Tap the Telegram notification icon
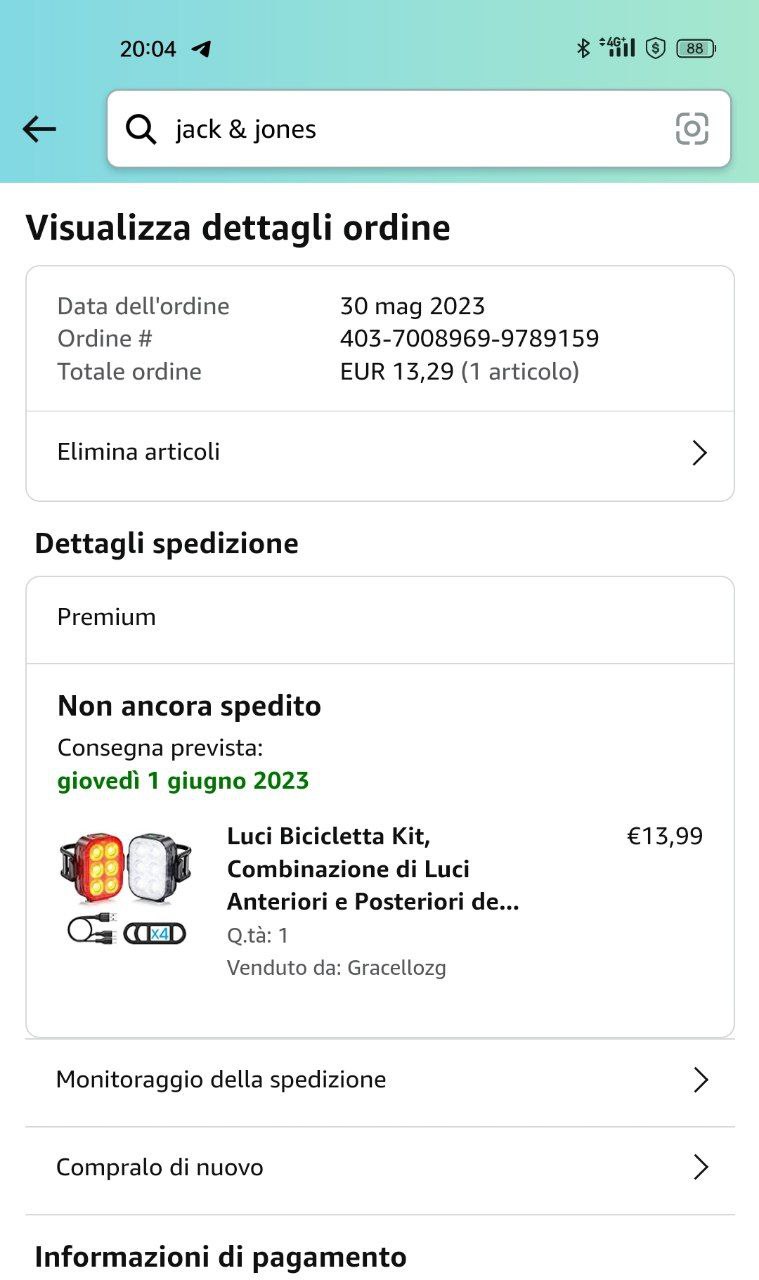Image resolution: width=759 pixels, height=1280 pixels. click(x=202, y=48)
